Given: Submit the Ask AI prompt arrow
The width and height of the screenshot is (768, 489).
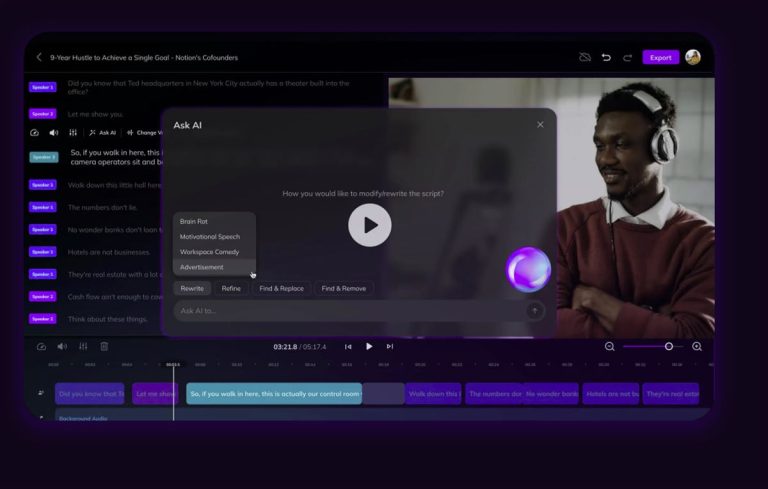Looking at the screenshot, I should (x=534, y=311).
